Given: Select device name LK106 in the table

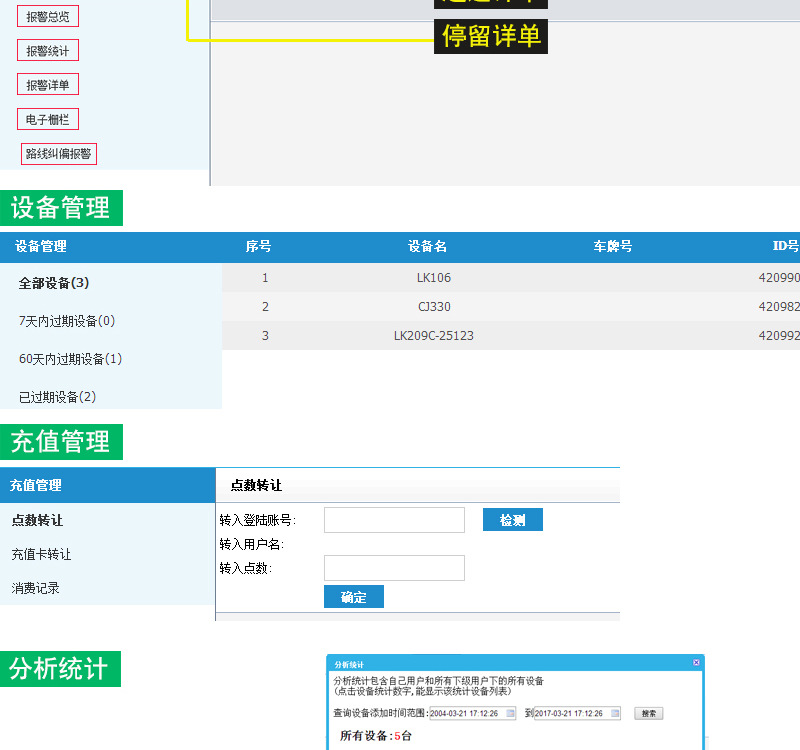Looking at the screenshot, I should [434, 278].
